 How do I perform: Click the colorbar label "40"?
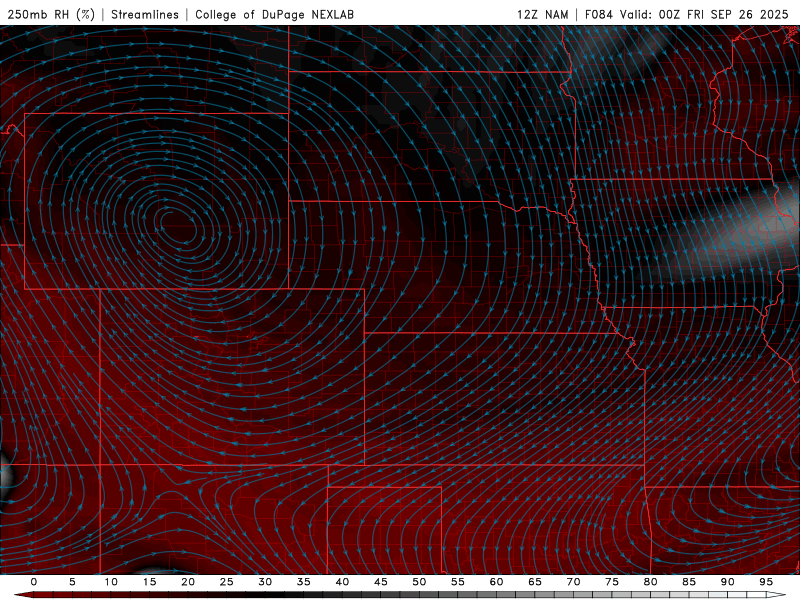[342, 582]
